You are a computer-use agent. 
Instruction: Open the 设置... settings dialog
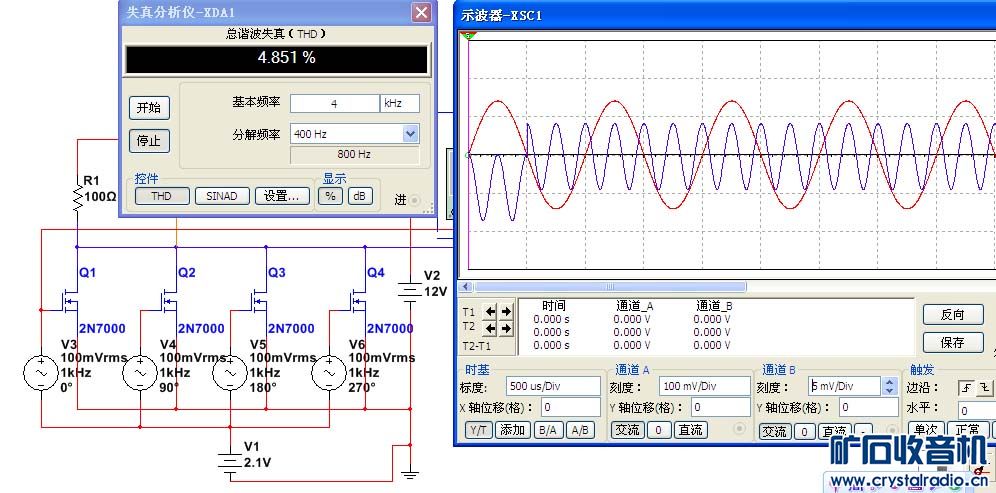(x=282, y=196)
